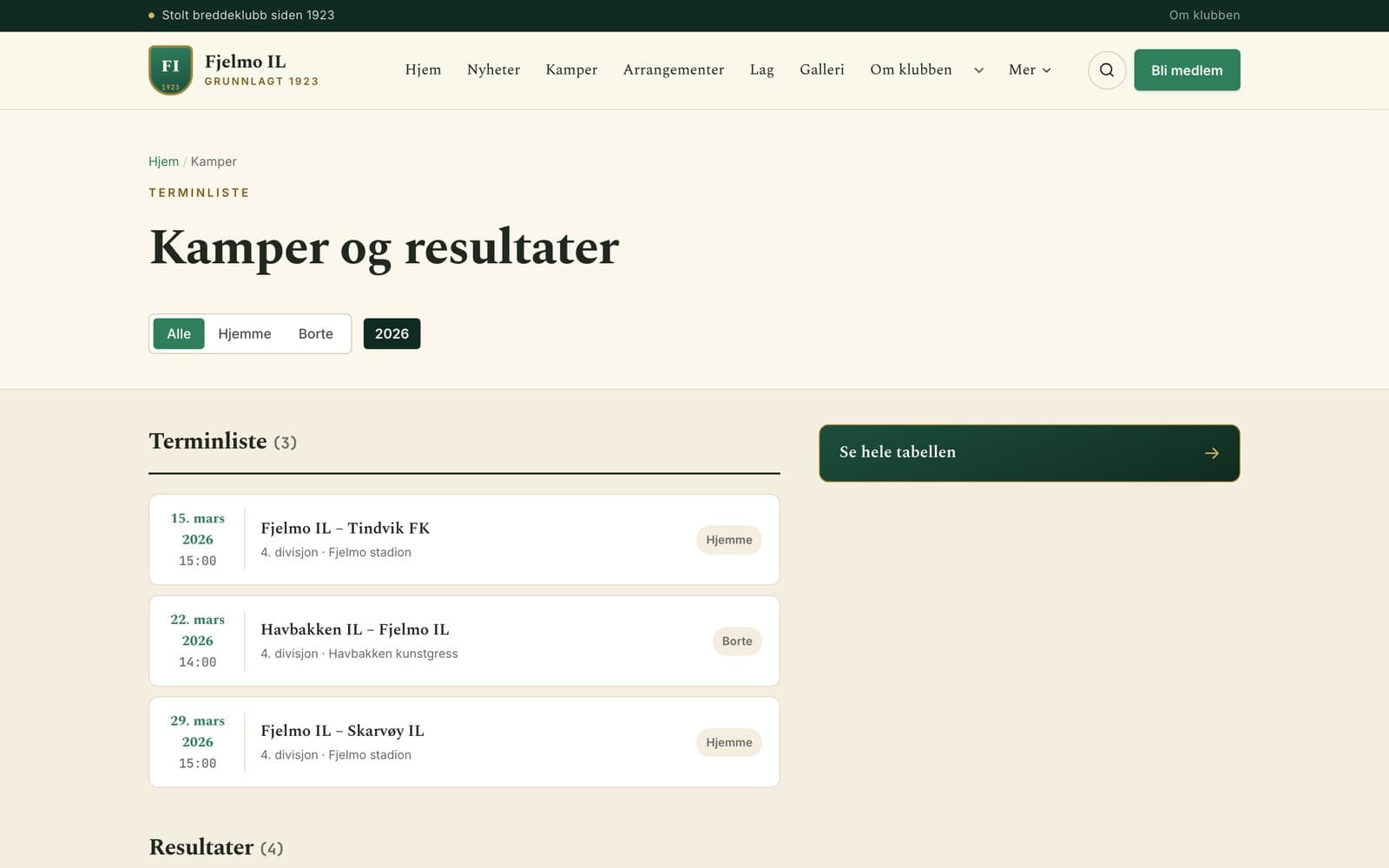This screenshot has width=1389, height=868.
Task: Open Se hele tabellen card
Action: pyautogui.click(x=1030, y=453)
